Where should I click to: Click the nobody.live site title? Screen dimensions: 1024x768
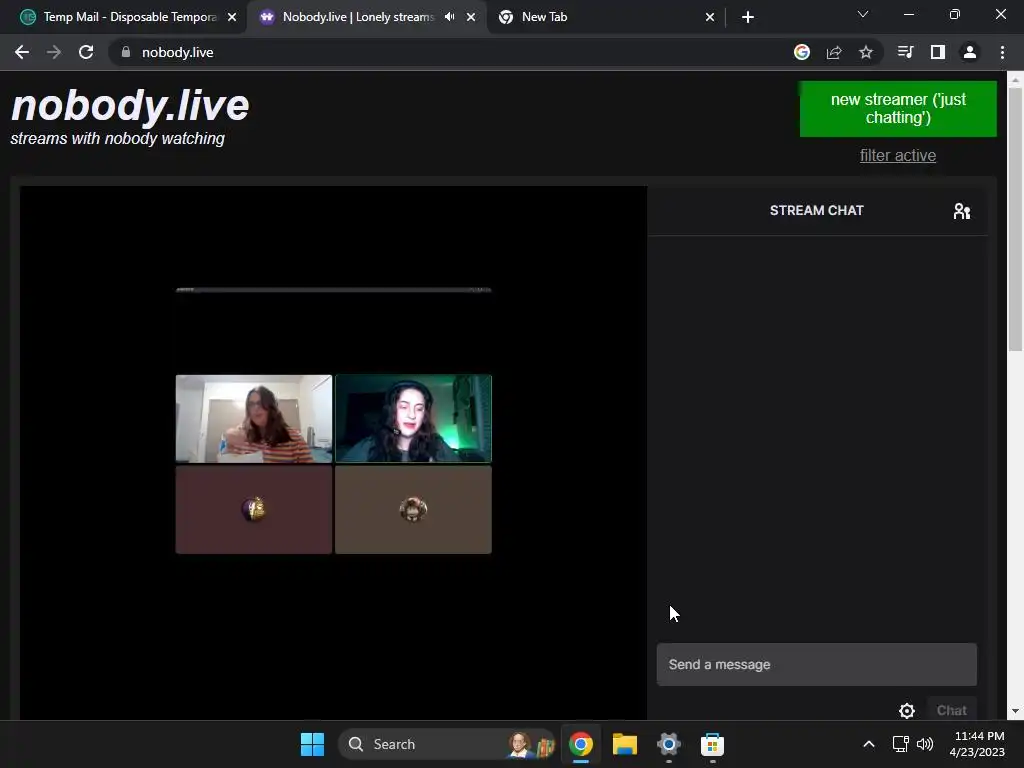(x=130, y=106)
